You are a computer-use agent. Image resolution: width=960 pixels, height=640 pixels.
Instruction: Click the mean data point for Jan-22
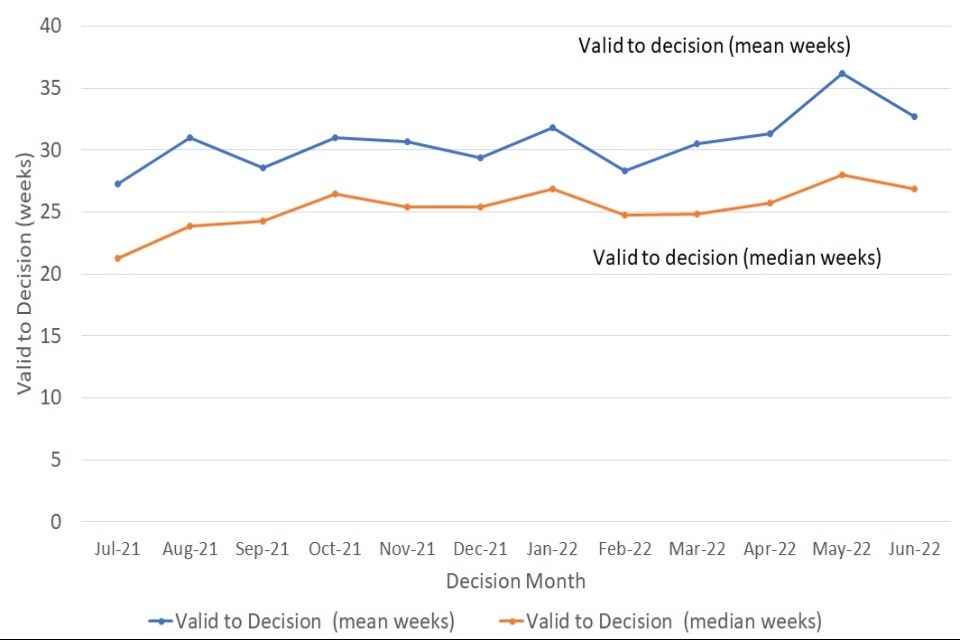coord(552,127)
